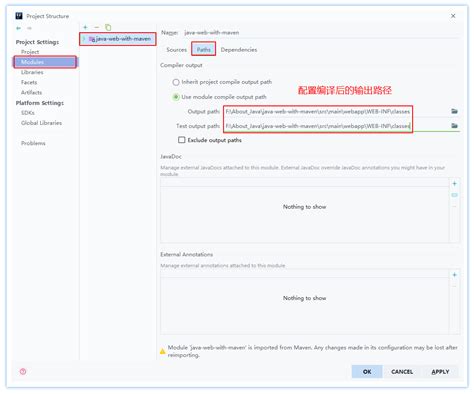Click the Output path text field
Image resolution: width=474 pixels, height=394 pixels.
(318, 111)
